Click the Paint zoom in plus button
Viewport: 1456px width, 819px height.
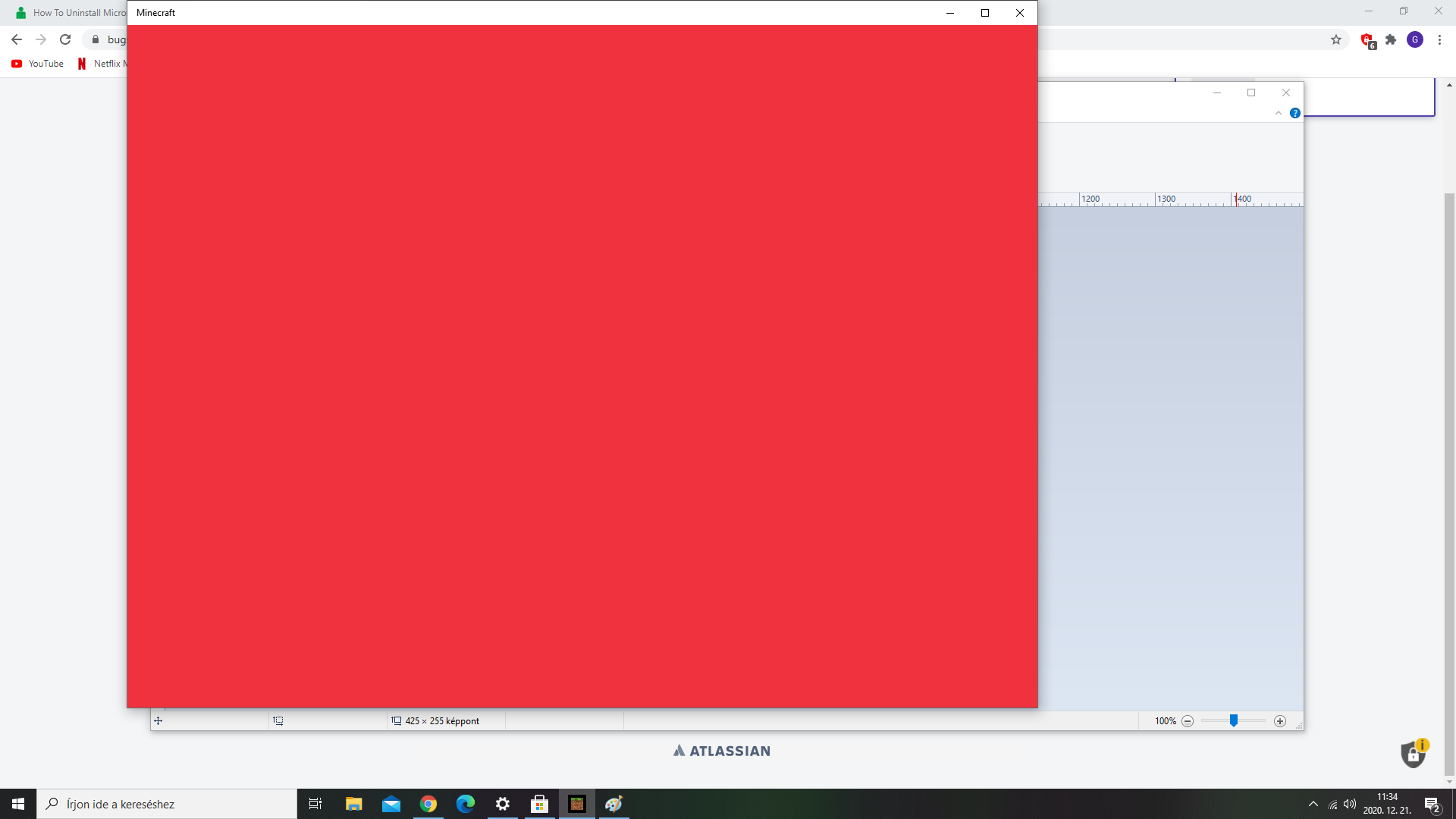[x=1280, y=721]
